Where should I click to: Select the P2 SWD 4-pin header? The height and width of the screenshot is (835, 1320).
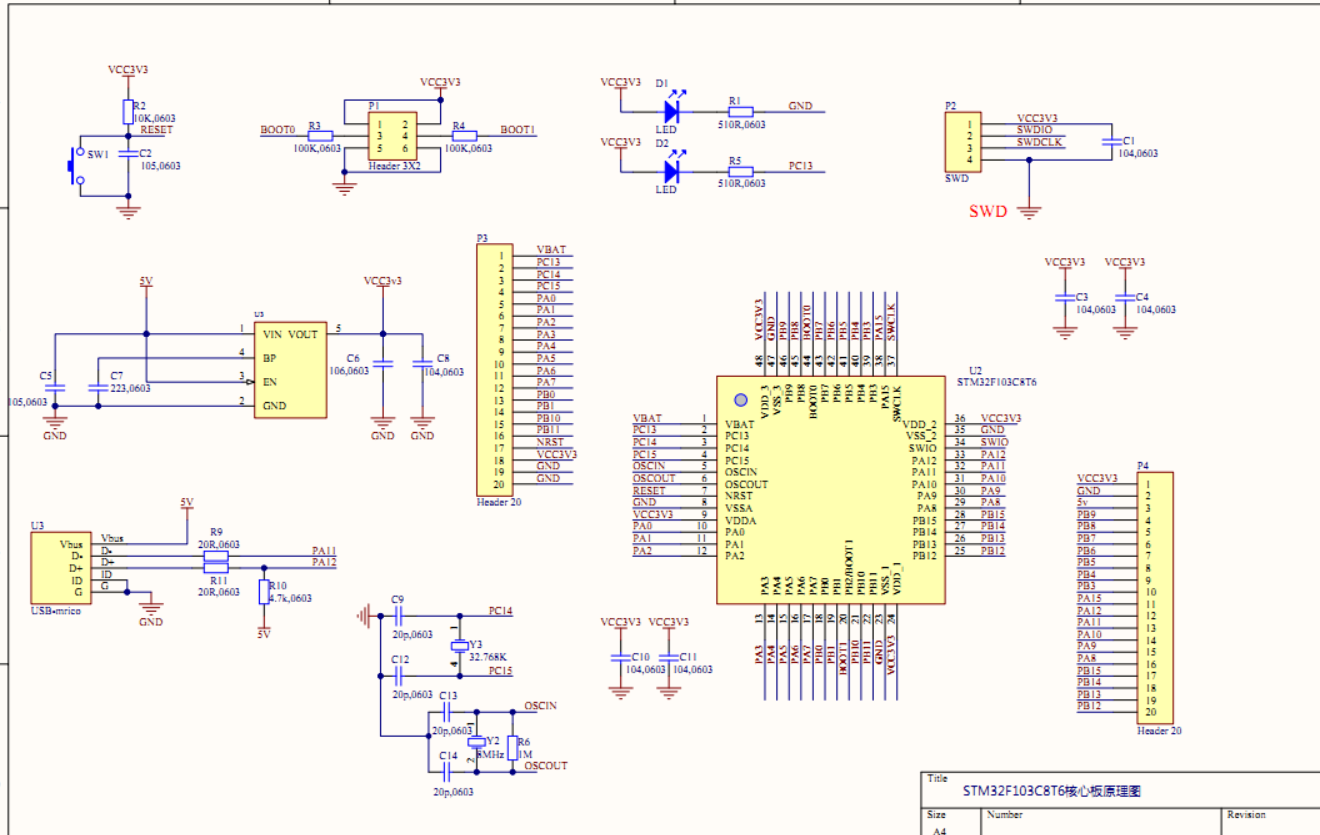962,142
